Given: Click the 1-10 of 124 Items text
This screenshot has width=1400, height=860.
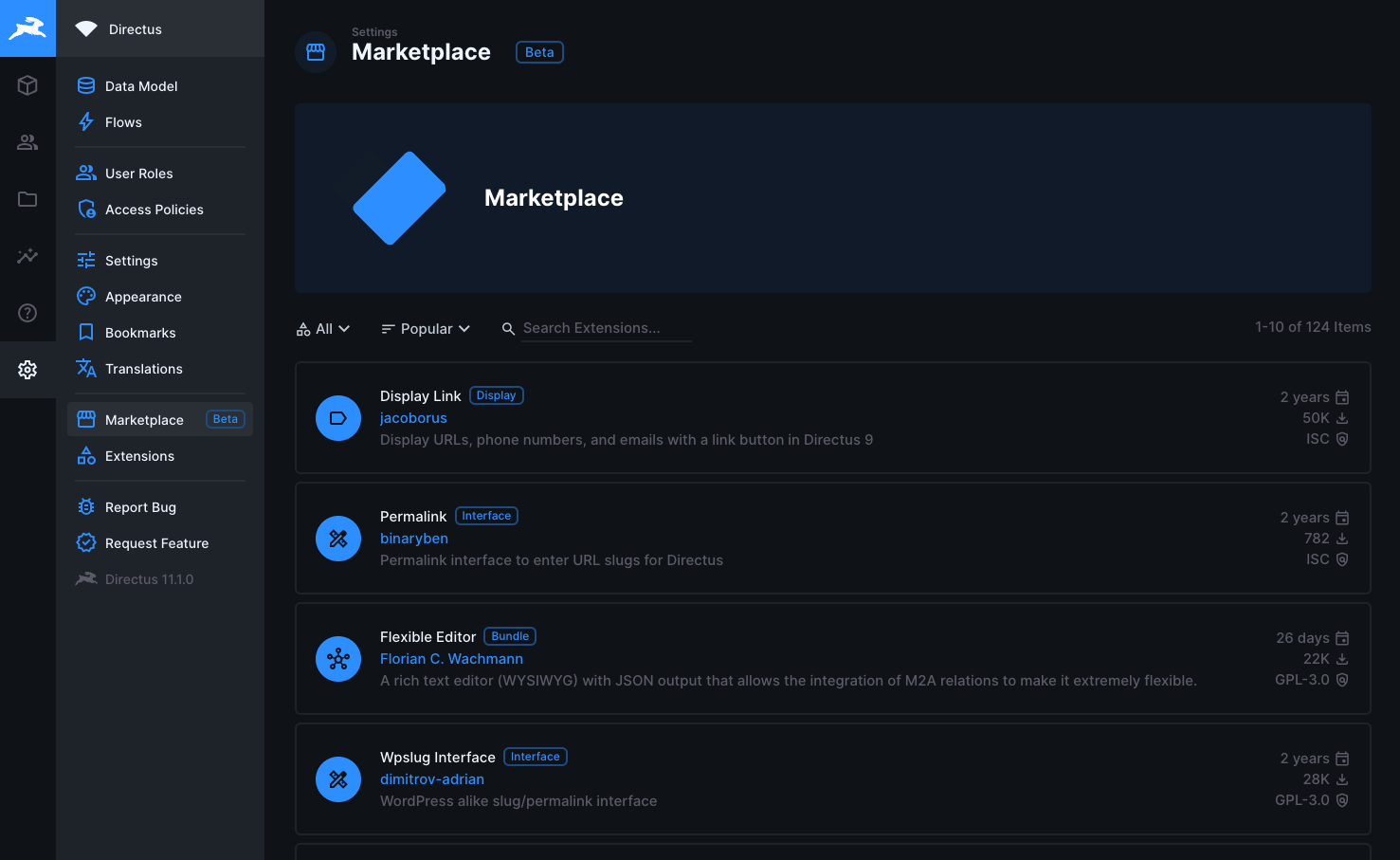Looking at the screenshot, I should (1313, 327).
